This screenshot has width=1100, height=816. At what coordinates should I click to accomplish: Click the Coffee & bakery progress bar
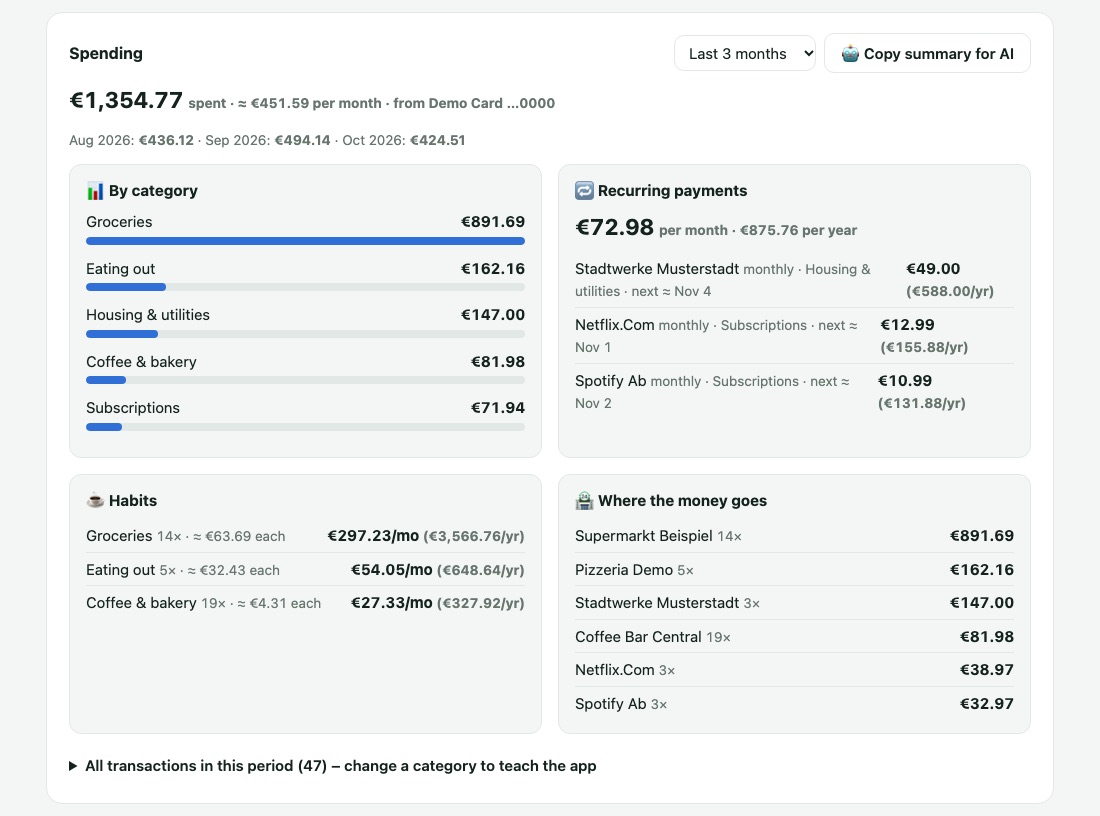[x=305, y=380]
